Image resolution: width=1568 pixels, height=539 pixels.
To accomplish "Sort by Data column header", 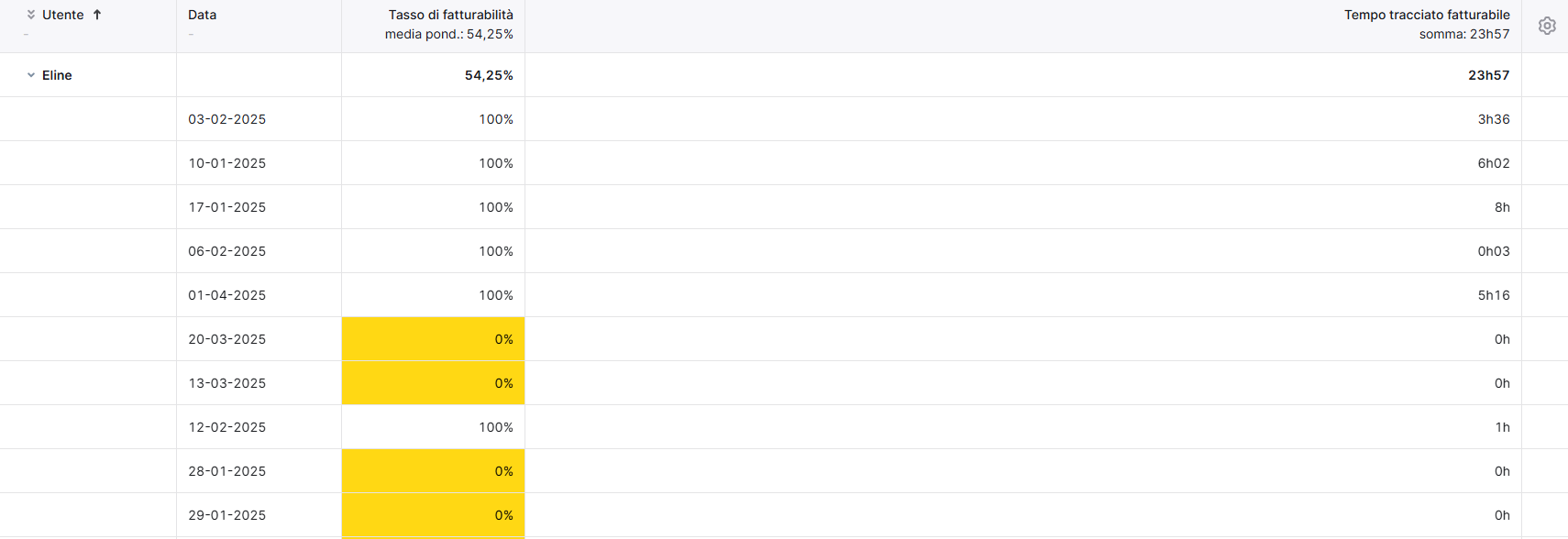I will 203,15.
